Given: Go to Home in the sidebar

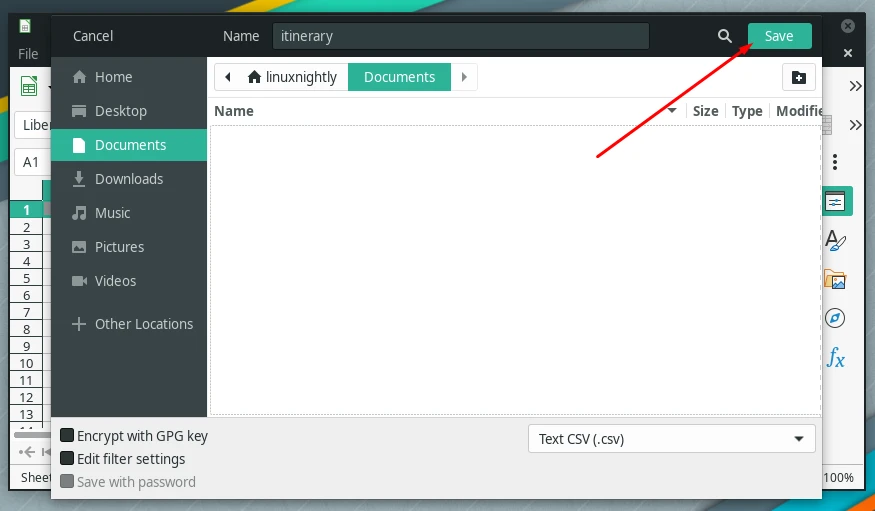Looking at the screenshot, I should tap(129, 77).
